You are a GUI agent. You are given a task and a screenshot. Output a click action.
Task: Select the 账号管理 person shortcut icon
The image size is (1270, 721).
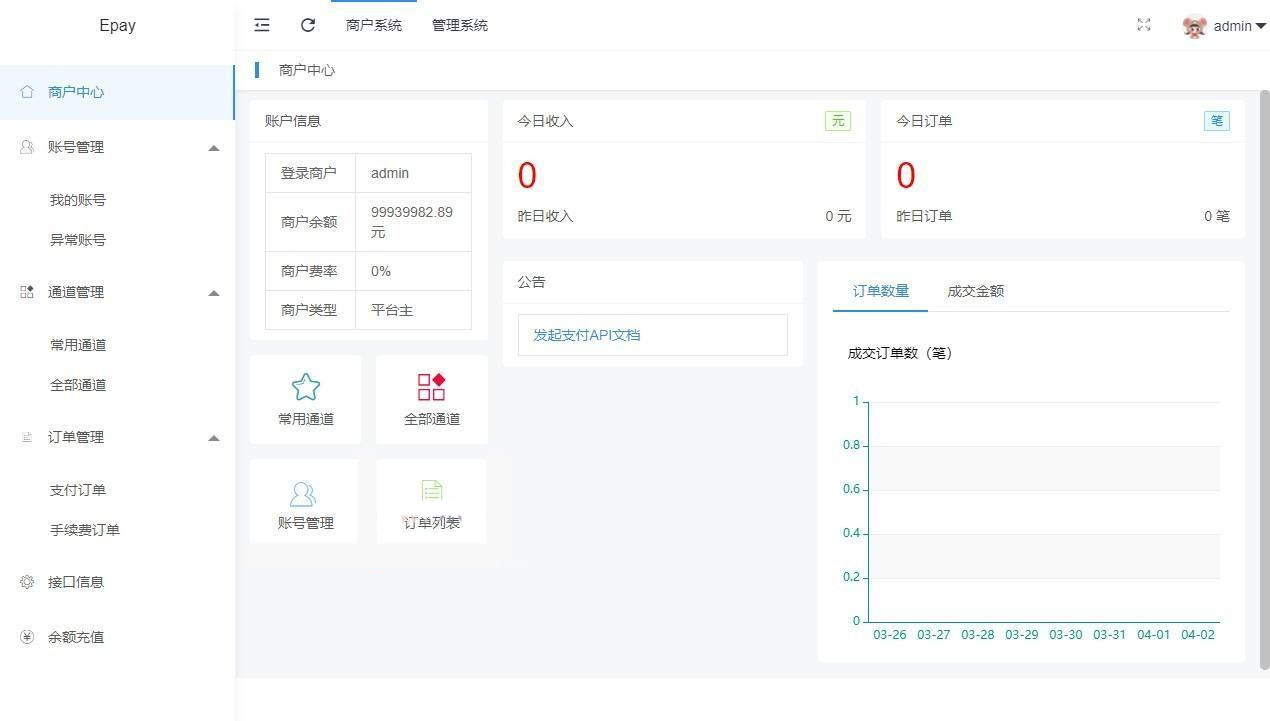click(304, 492)
